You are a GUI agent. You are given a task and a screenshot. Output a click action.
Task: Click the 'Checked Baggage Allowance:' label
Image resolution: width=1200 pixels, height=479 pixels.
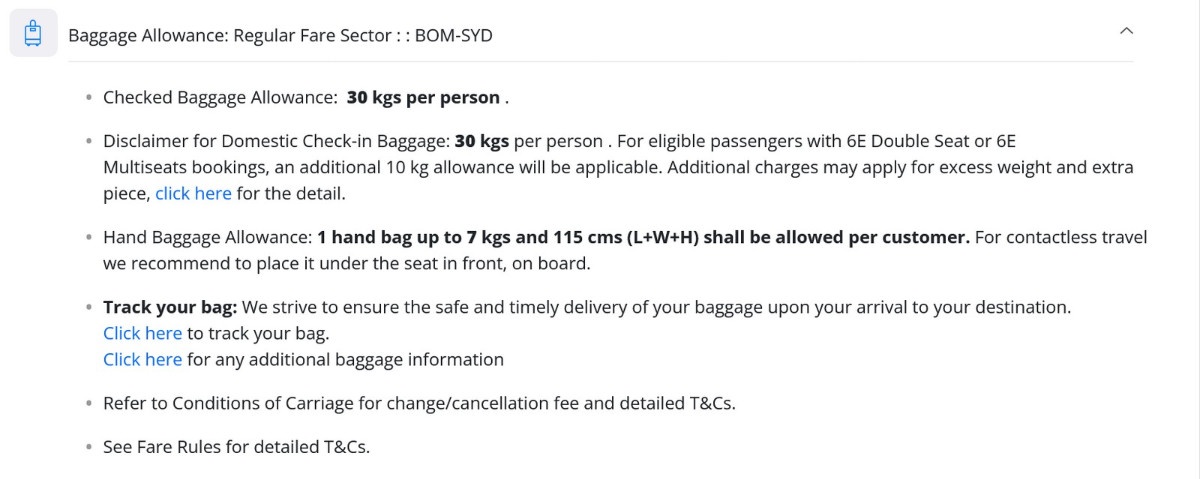[x=220, y=98]
